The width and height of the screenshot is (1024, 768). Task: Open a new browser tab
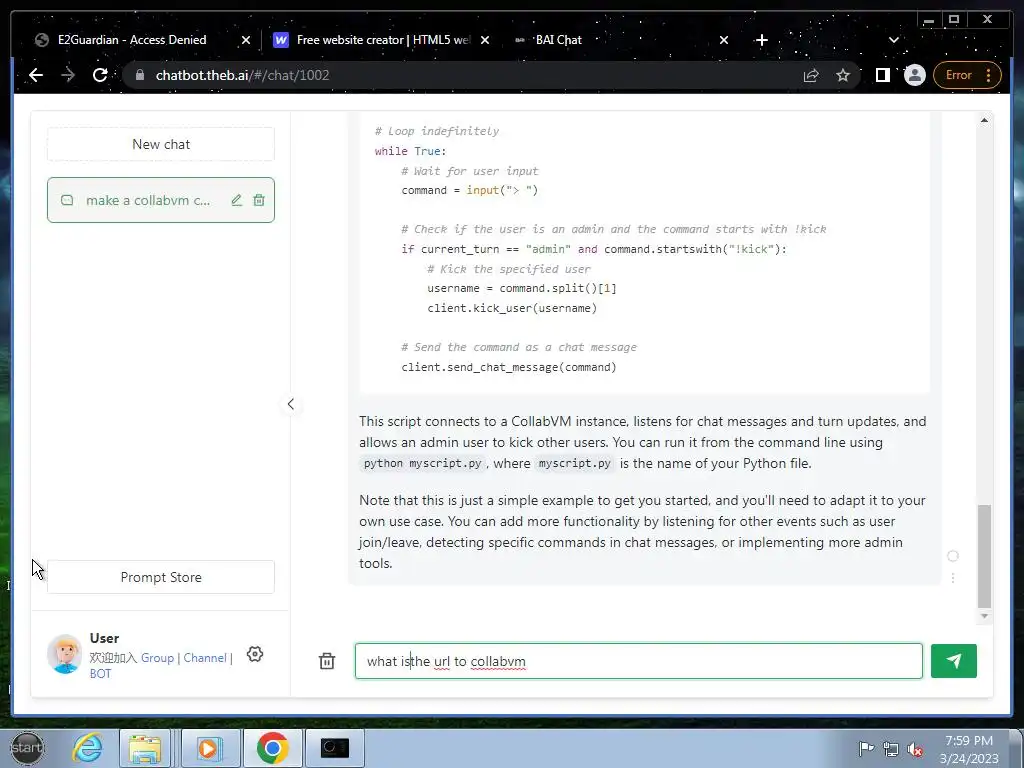pos(761,40)
